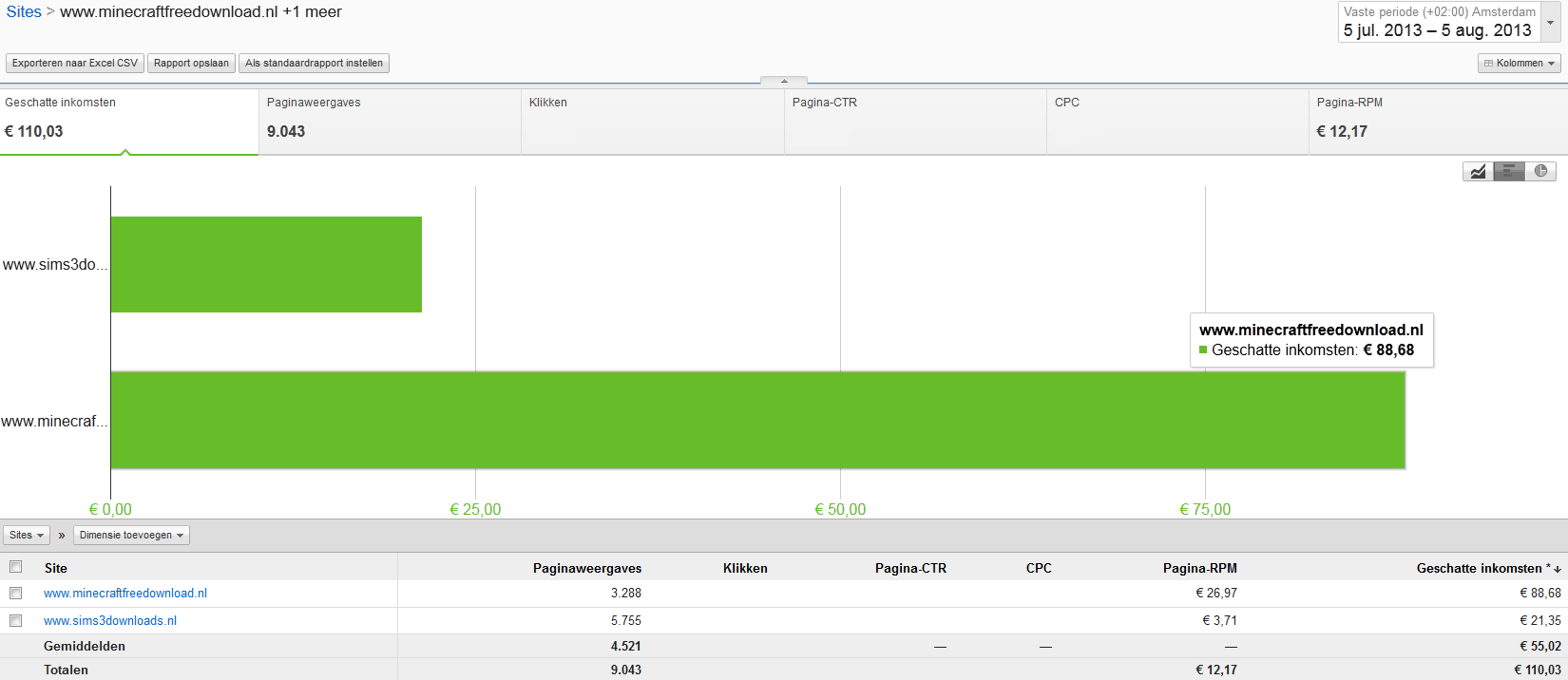The height and width of the screenshot is (680, 1568).
Task: Click Exporteren naar Excel CSV button
Action: [x=74, y=64]
